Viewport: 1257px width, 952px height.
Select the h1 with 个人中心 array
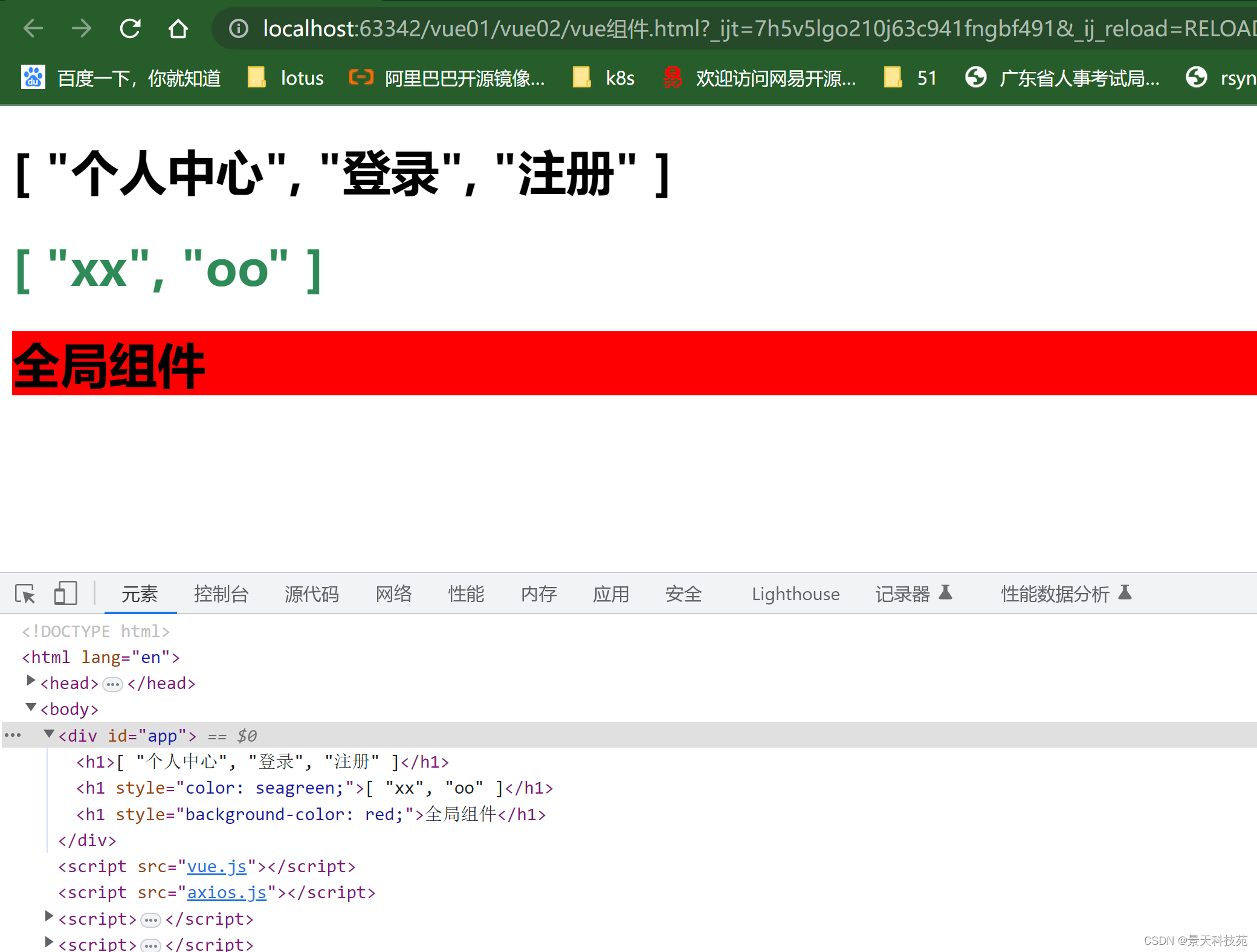pyautogui.click(x=262, y=762)
